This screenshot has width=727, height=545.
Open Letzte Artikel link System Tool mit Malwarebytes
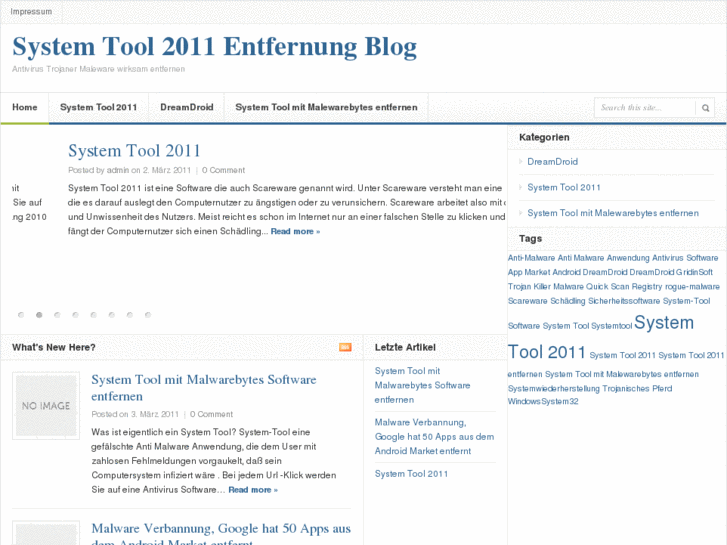point(422,385)
